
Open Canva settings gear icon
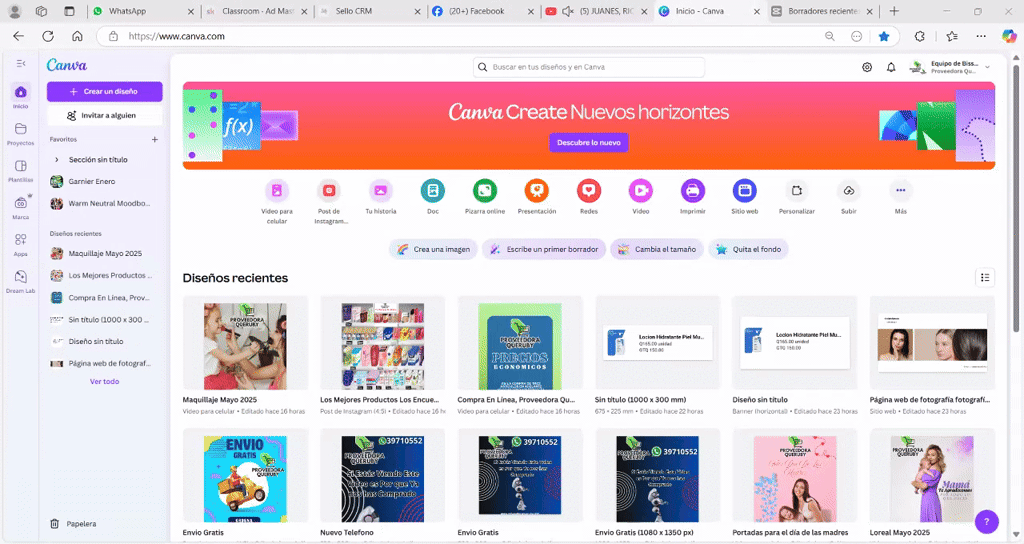pos(867,67)
